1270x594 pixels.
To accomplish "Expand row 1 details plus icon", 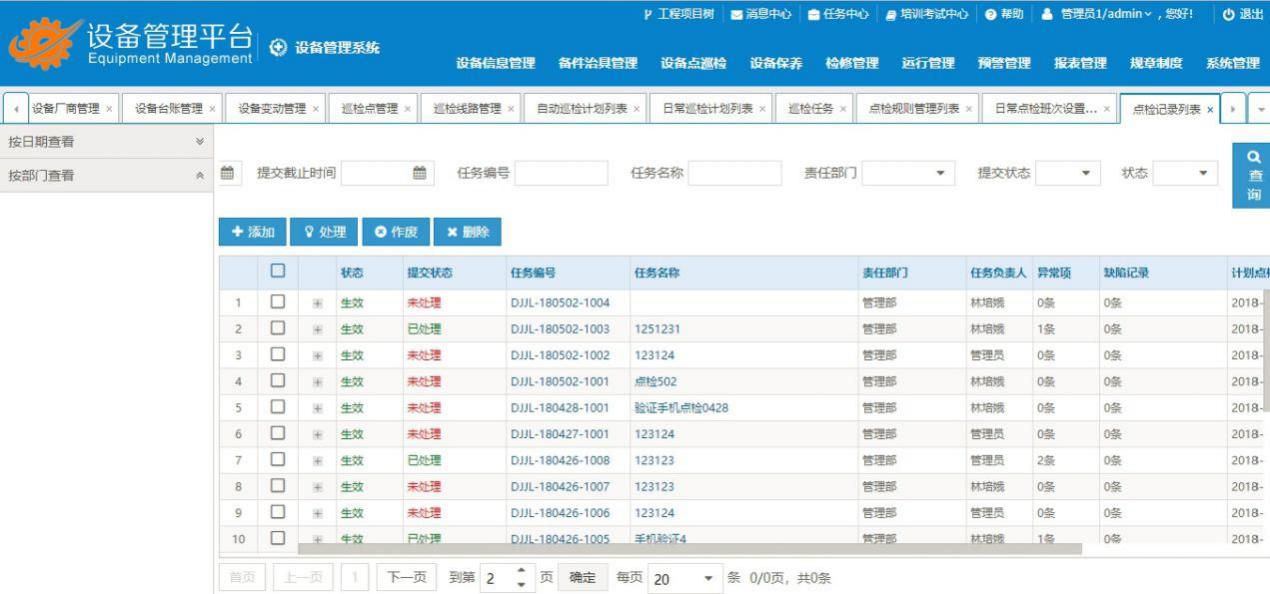I will click(317, 303).
